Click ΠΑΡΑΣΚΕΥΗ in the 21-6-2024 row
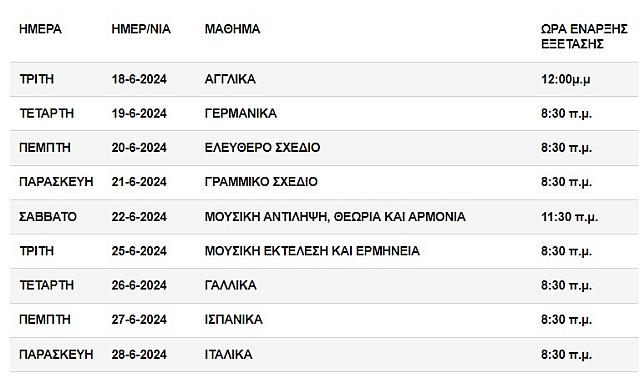 coord(56,182)
